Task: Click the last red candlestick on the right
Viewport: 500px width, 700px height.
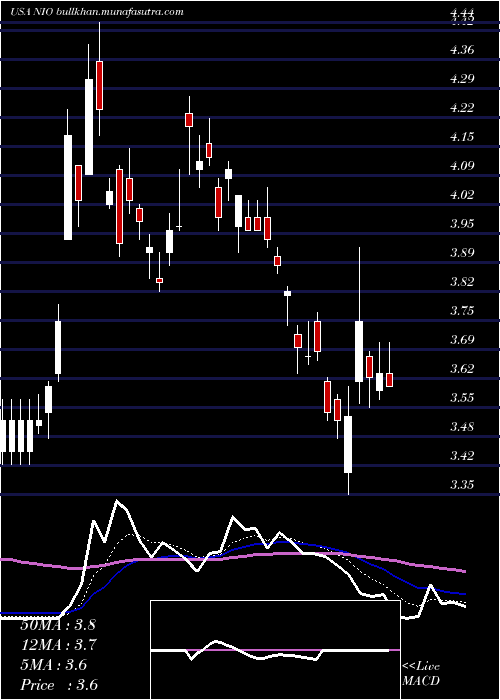Action: tap(389, 380)
